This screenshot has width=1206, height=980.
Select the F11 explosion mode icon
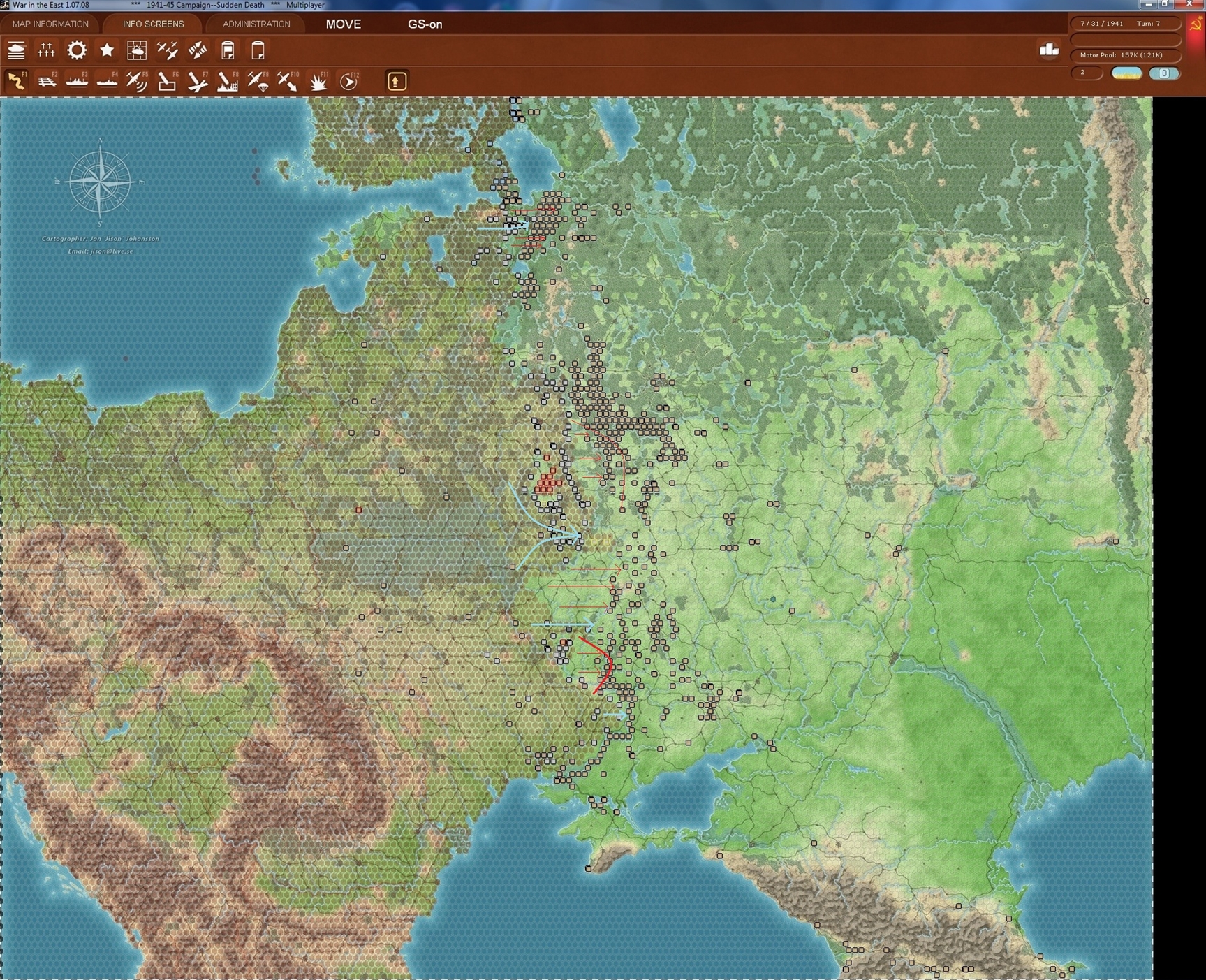318,81
